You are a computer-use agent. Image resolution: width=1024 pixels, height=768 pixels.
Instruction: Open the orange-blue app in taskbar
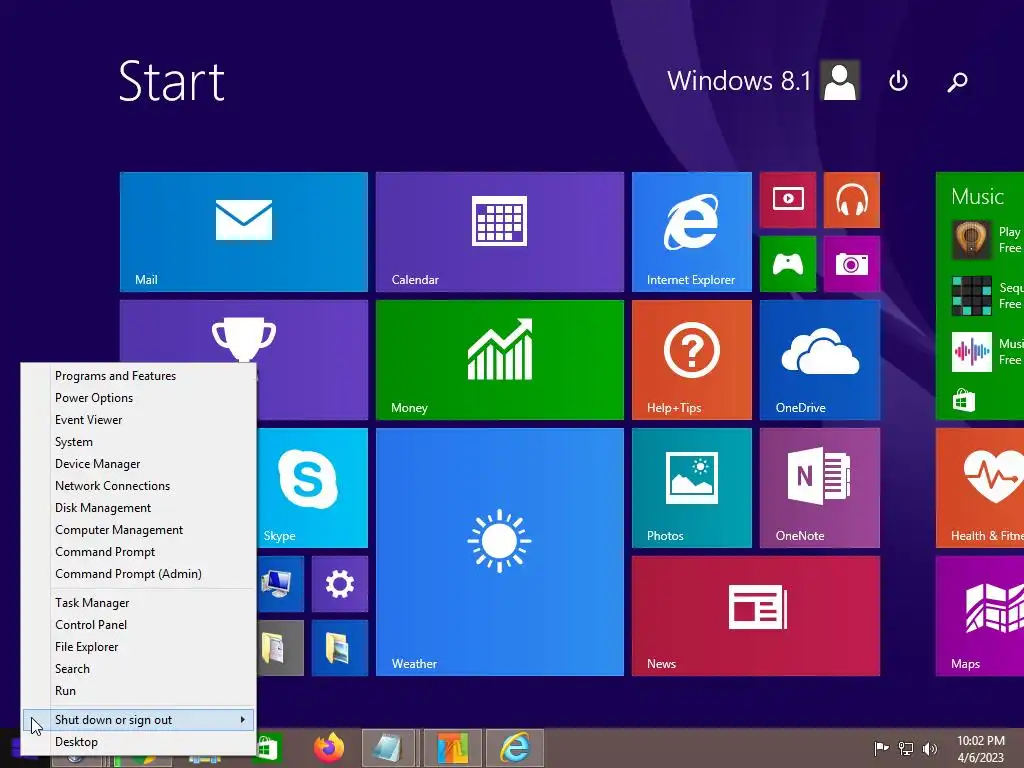click(453, 748)
